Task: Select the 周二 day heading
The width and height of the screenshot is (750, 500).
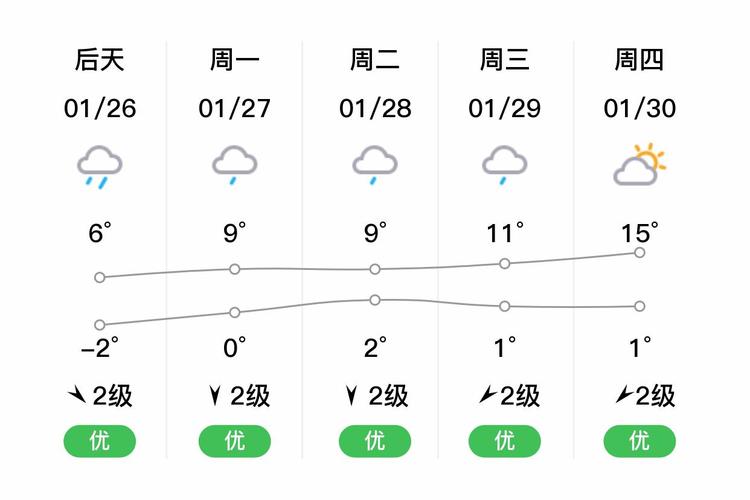Action: (x=374, y=61)
